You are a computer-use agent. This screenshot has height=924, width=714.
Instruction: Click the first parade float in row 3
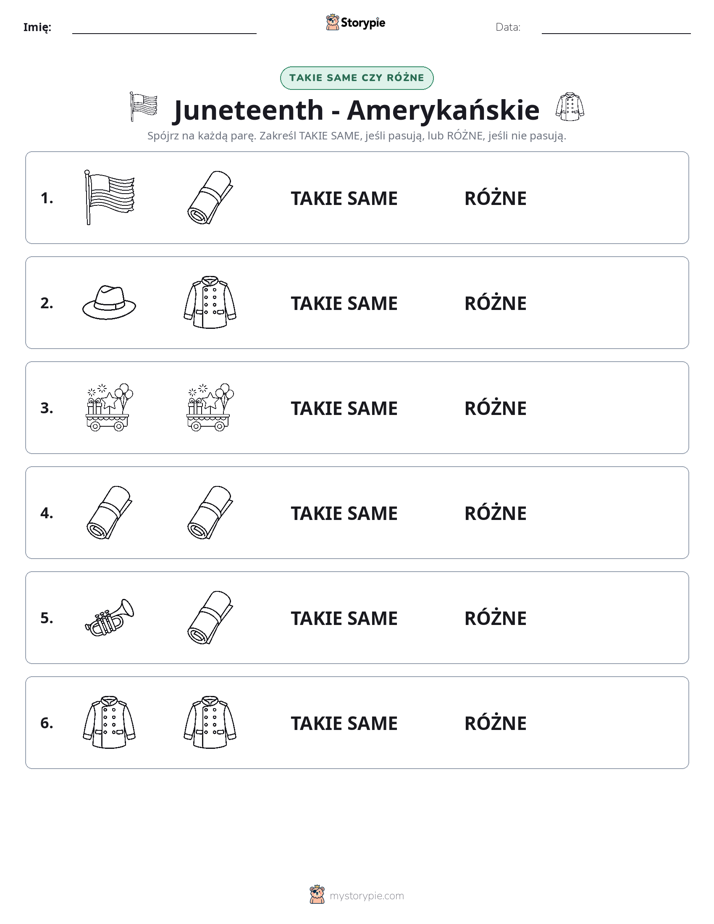click(109, 407)
